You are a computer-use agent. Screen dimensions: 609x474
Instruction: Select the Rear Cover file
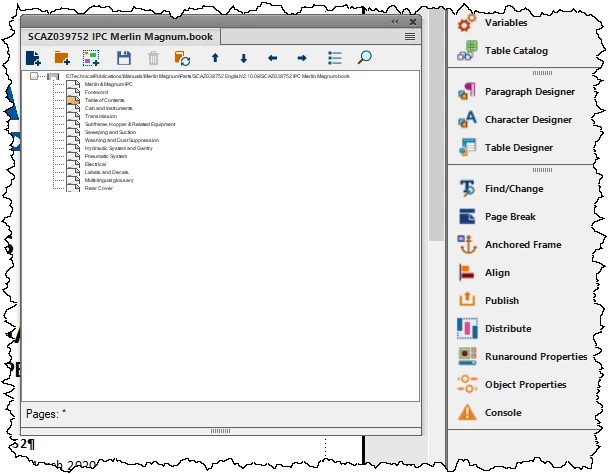coord(99,188)
